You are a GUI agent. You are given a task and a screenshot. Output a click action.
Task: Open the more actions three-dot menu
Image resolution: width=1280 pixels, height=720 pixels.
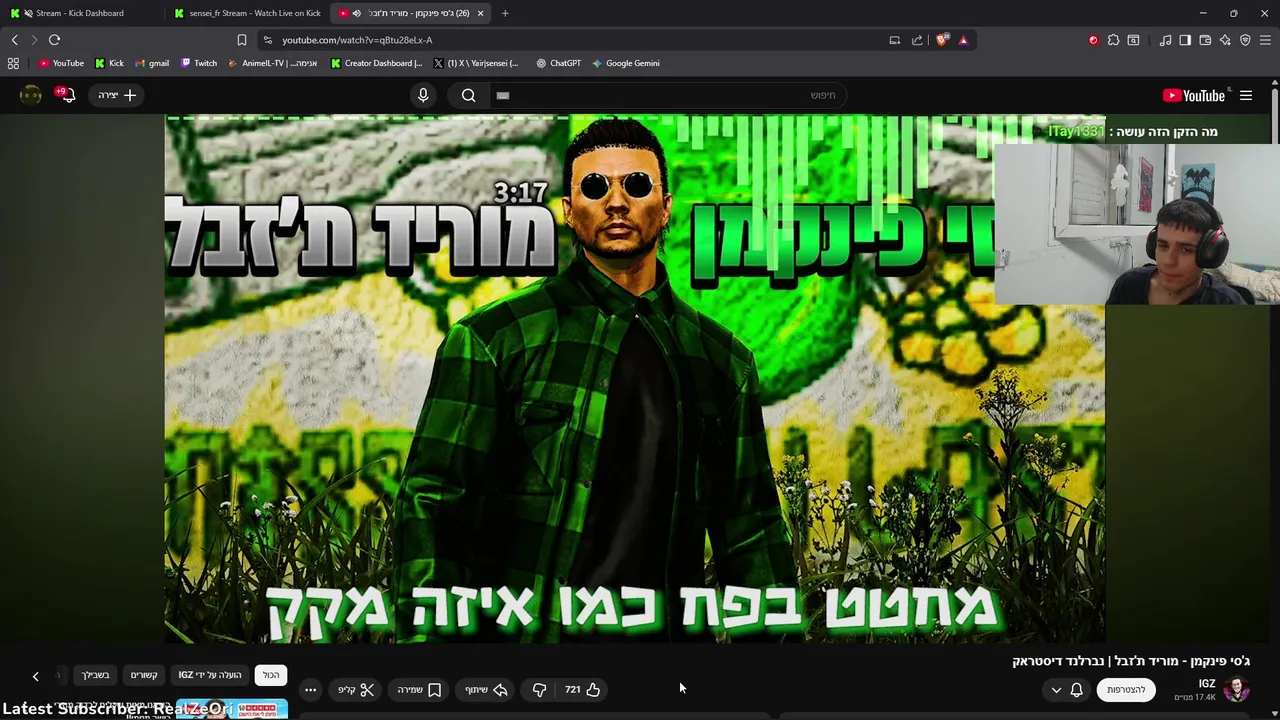(x=310, y=690)
